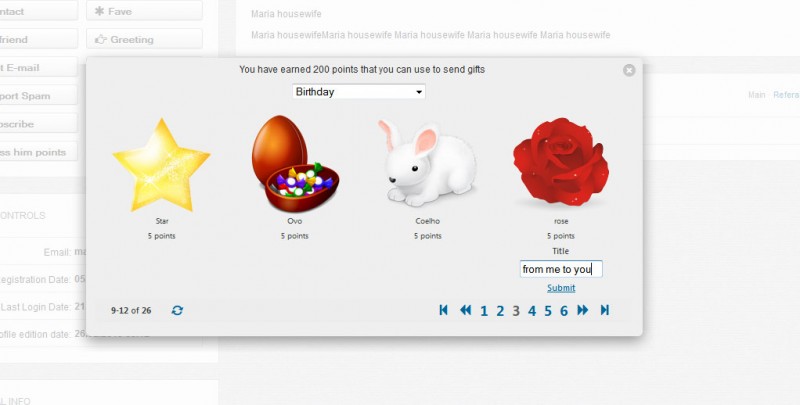The height and width of the screenshot is (405, 800).
Task: Click the '9-12 of 26' counter text
Action: 131,310
